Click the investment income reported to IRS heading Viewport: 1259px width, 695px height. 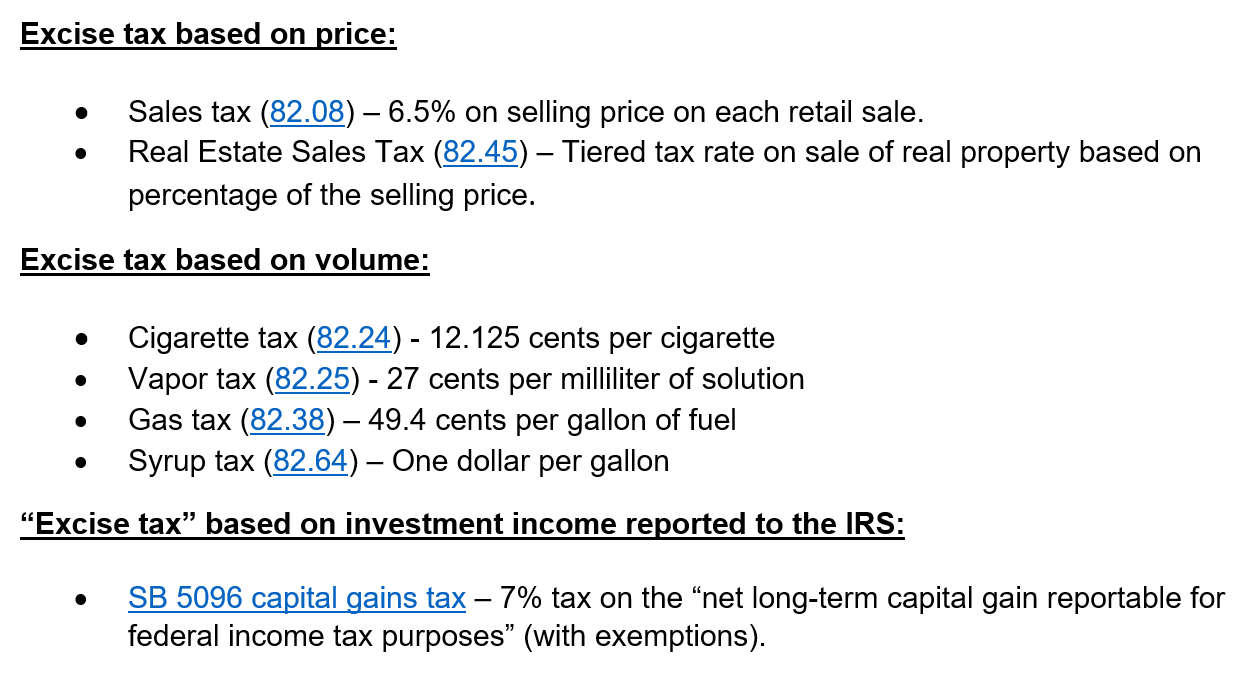(462, 524)
